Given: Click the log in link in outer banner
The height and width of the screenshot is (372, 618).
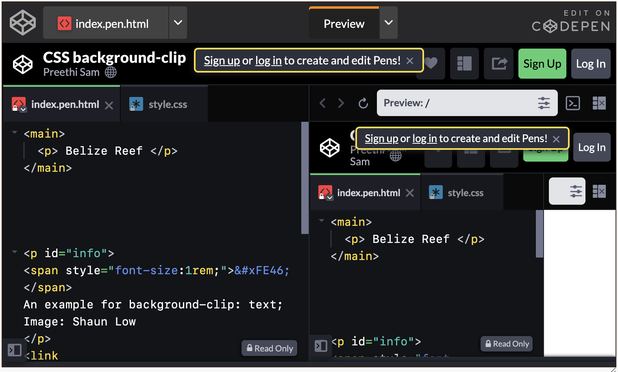Looking at the screenshot, I should [x=268, y=60].
